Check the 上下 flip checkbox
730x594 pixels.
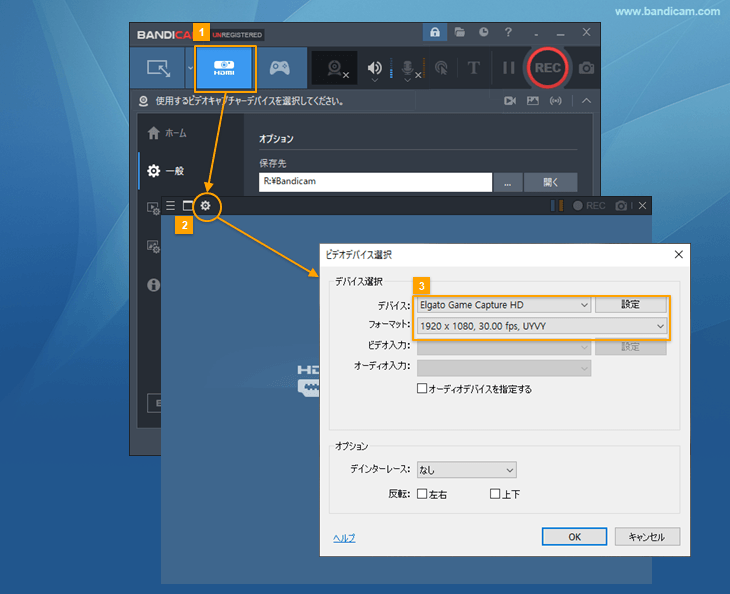coord(494,494)
